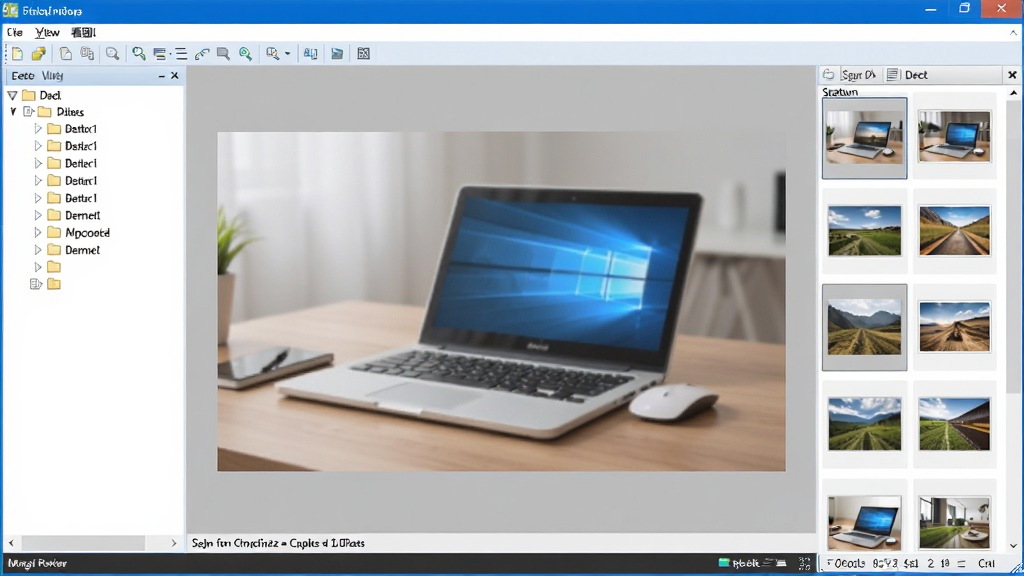
Task: Select the Diltes folder
Action: pos(70,112)
